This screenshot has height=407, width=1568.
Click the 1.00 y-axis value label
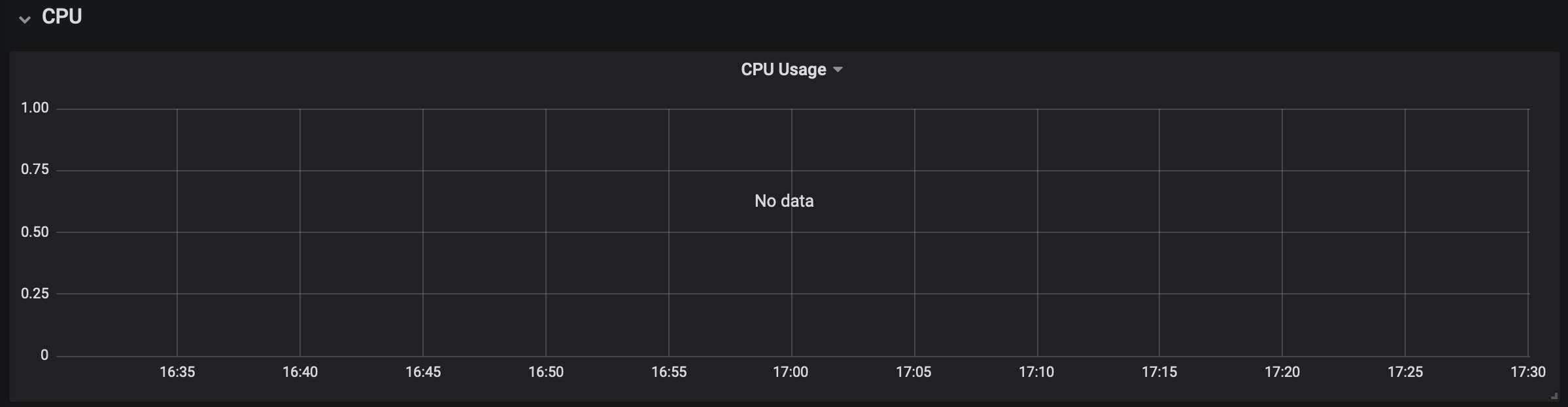tap(34, 107)
